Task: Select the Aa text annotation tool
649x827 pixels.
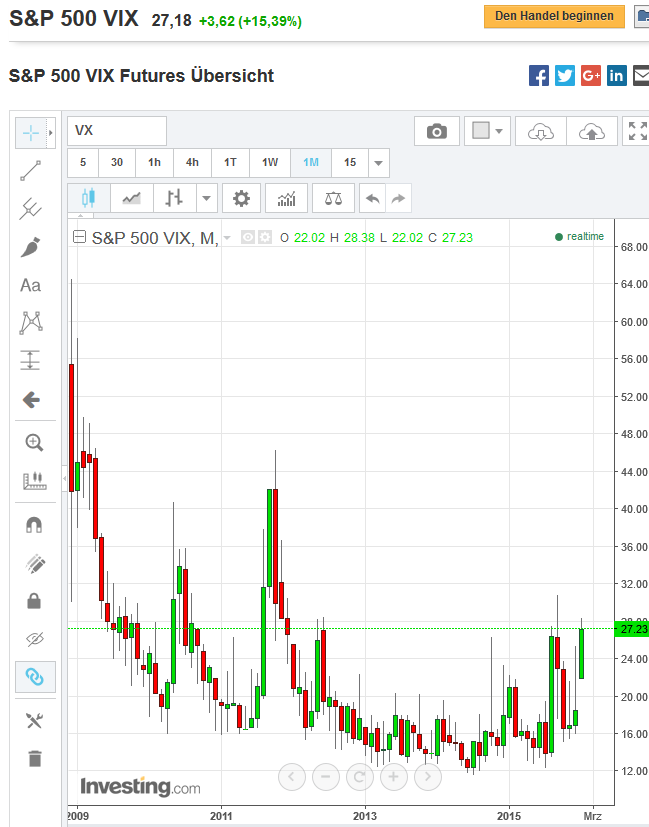Action: (x=30, y=285)
